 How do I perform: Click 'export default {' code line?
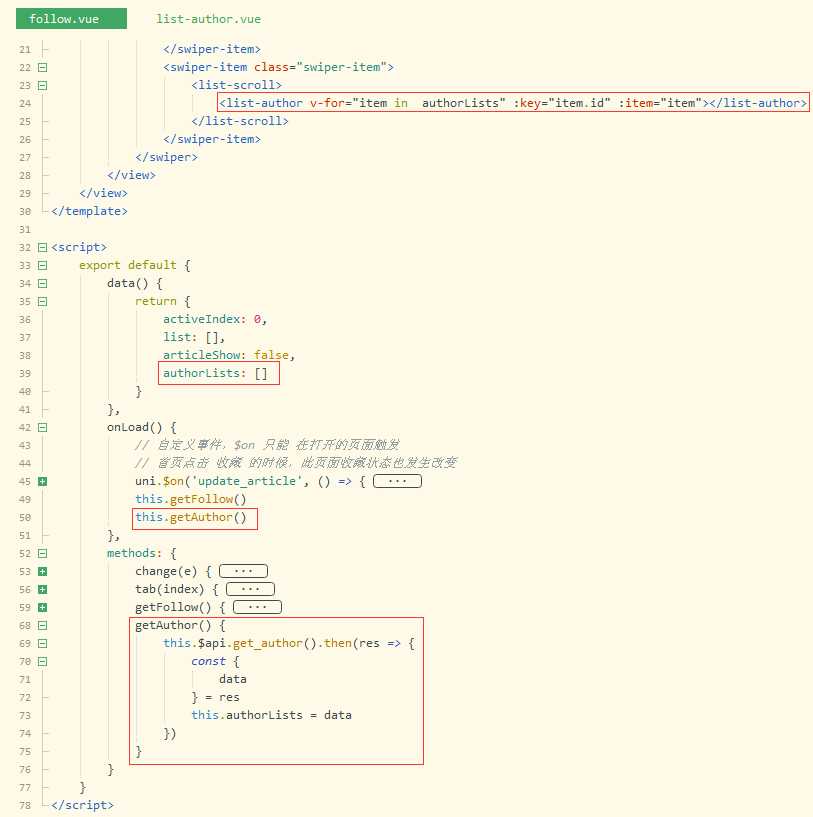(135, 265)
